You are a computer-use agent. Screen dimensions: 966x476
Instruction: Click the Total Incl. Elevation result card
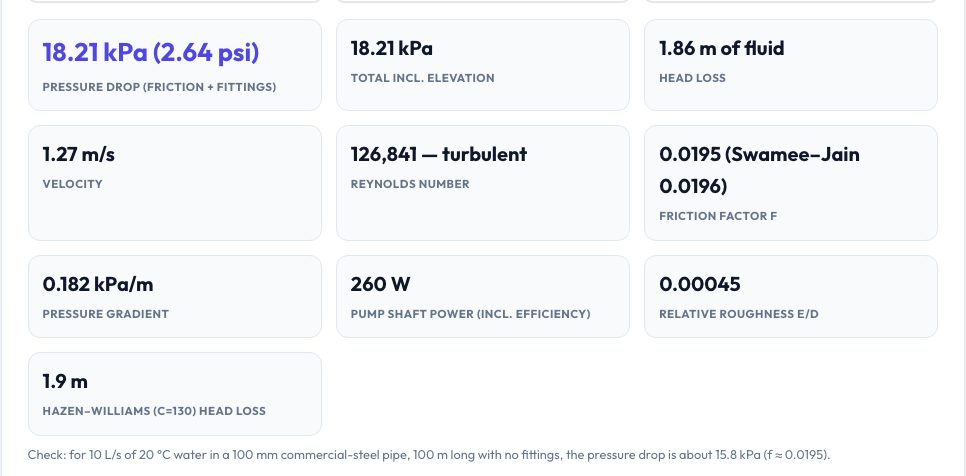(x=482, y=65)
